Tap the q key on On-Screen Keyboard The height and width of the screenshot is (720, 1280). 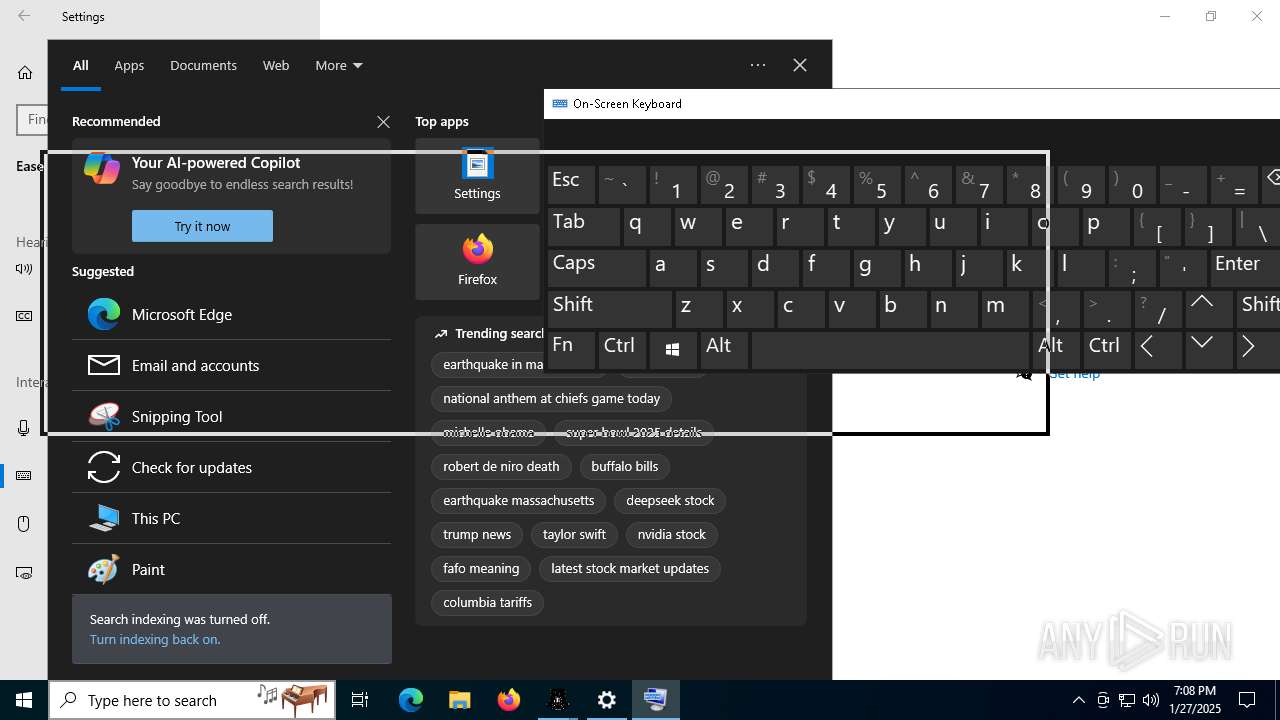point(647,227)
